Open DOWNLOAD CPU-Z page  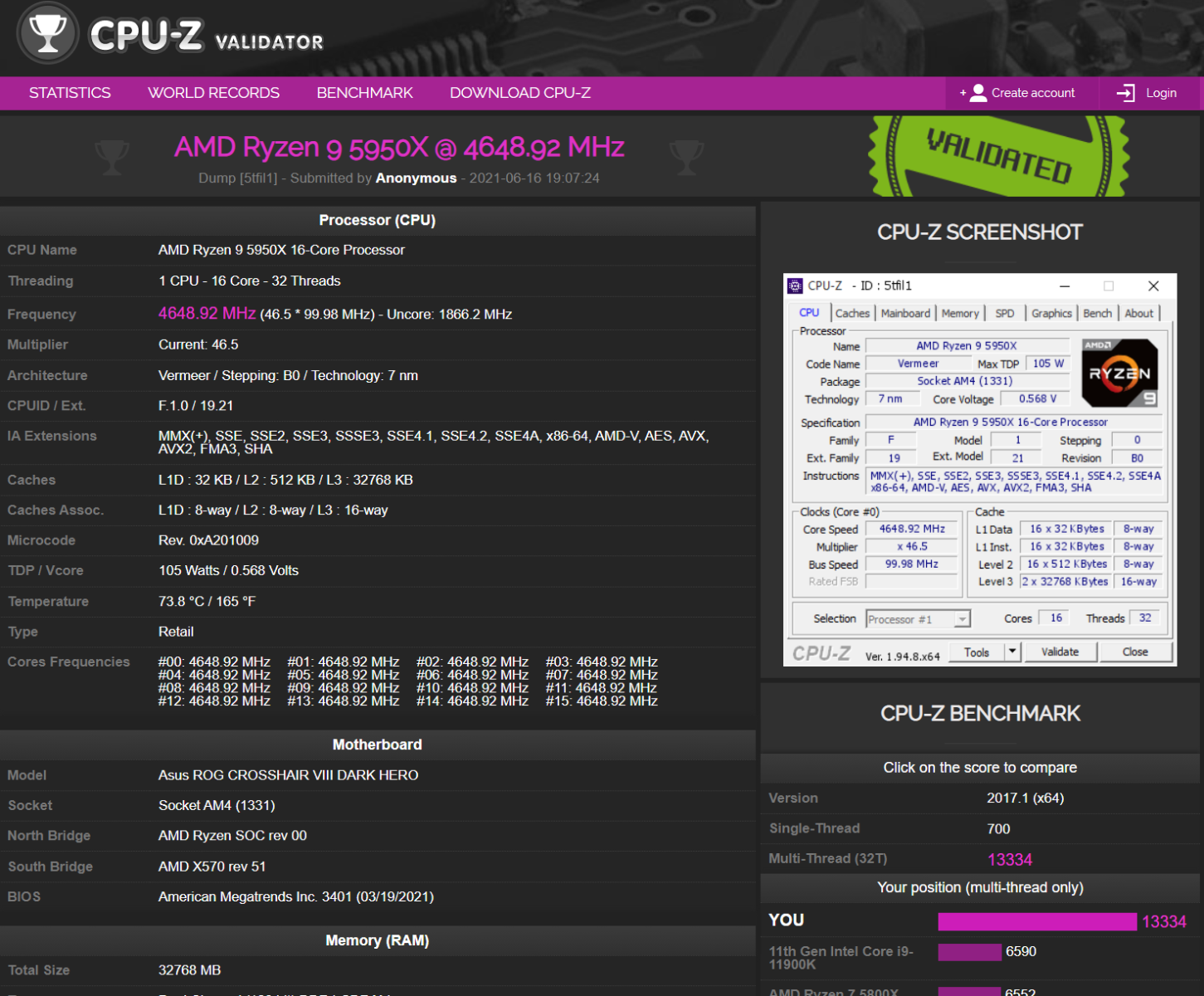pyautogui.click(x=520, y=93)
